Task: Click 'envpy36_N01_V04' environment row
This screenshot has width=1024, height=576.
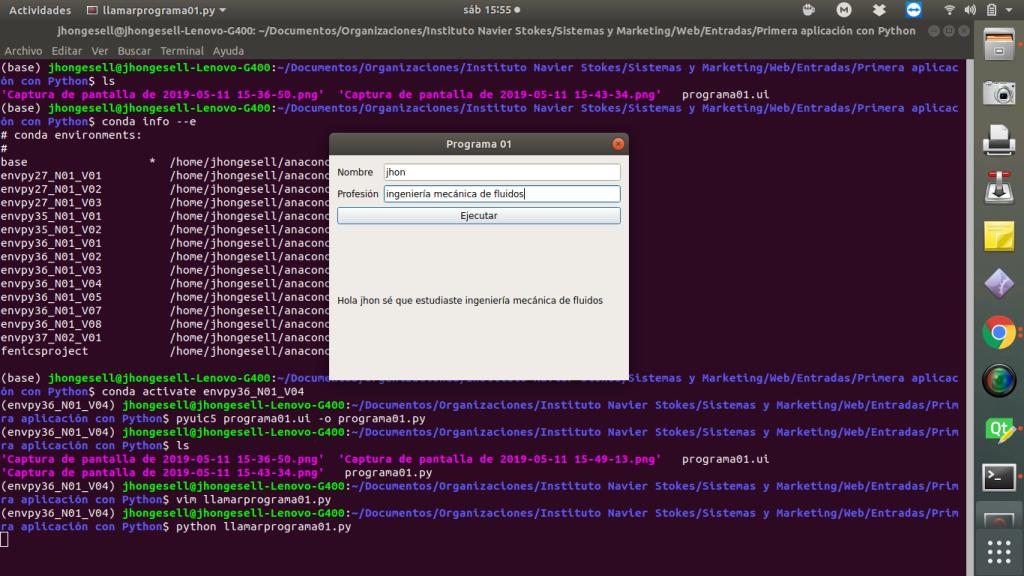Action: point(51,283)
